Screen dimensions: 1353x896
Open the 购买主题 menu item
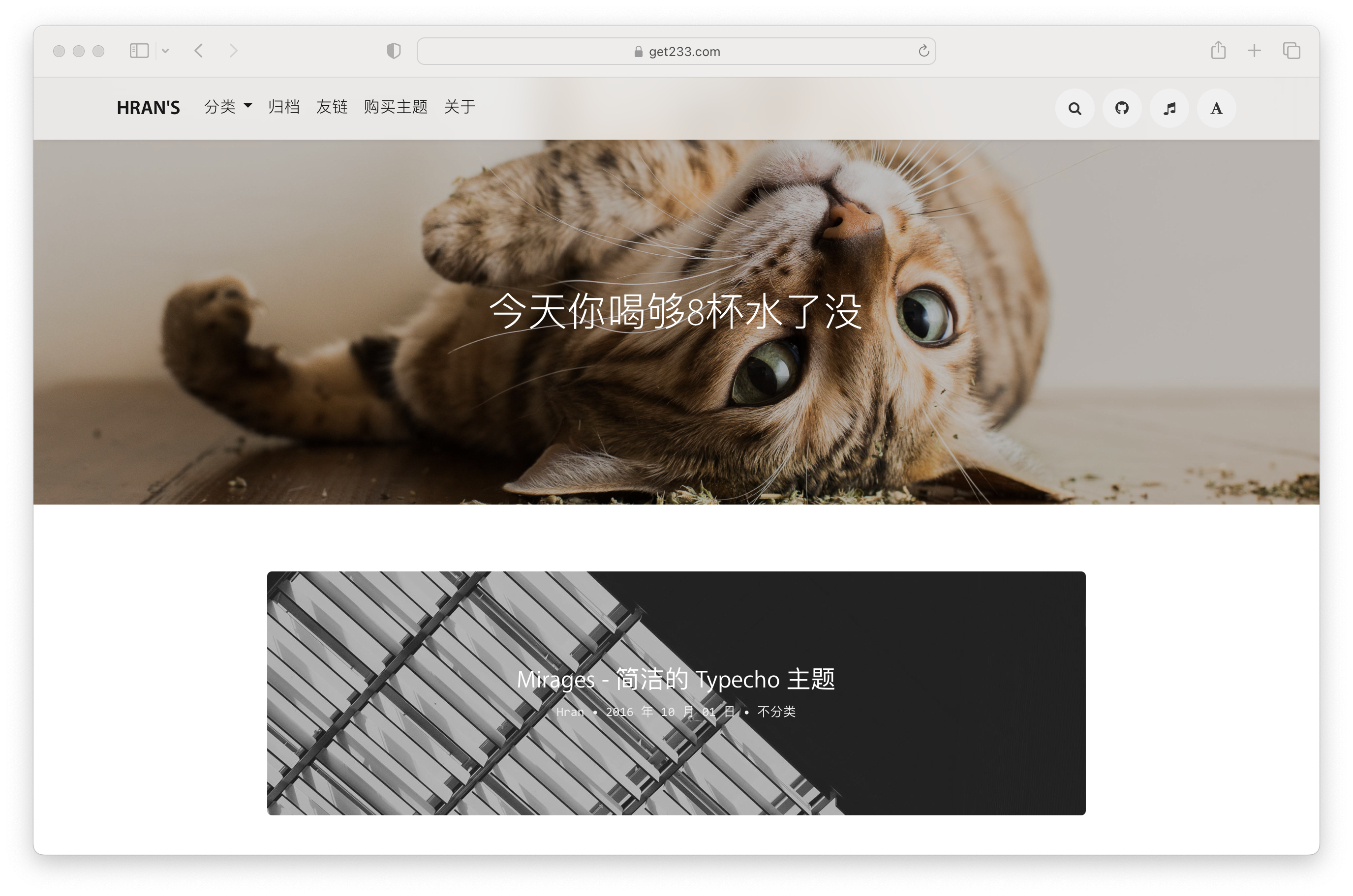[396, 106]
